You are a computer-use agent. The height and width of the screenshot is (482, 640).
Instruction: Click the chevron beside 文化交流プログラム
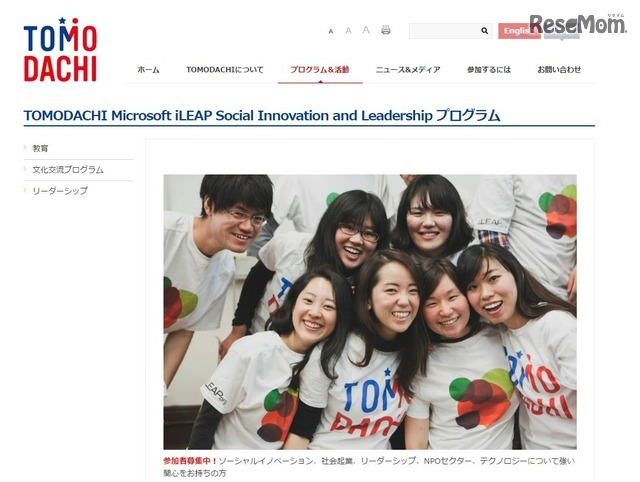click(x=25, y=169)
